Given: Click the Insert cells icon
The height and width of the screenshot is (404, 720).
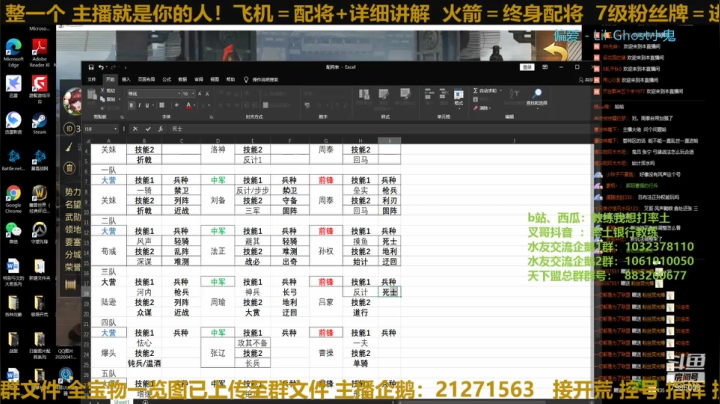Looking at the screenshot, I should pyautogui.click(x=429, y=95).
